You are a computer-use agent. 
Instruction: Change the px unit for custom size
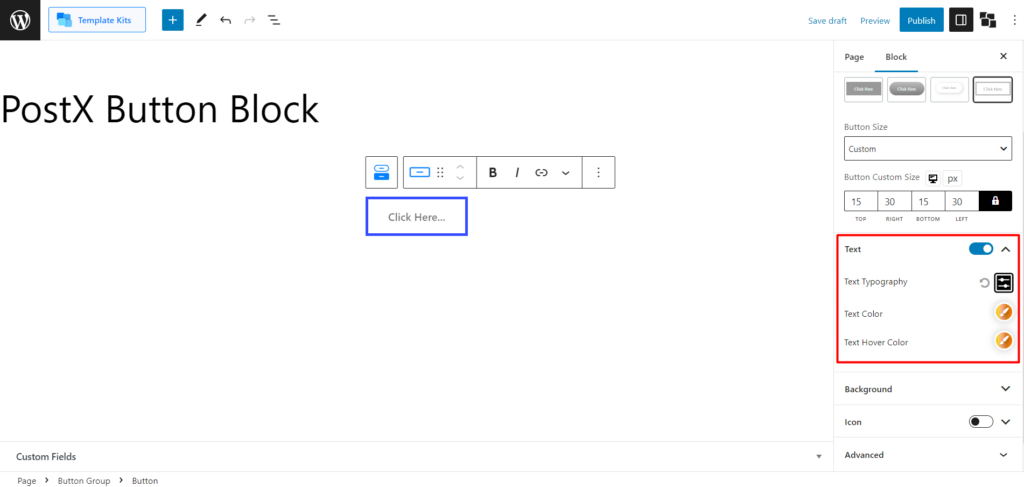(952, 178)
